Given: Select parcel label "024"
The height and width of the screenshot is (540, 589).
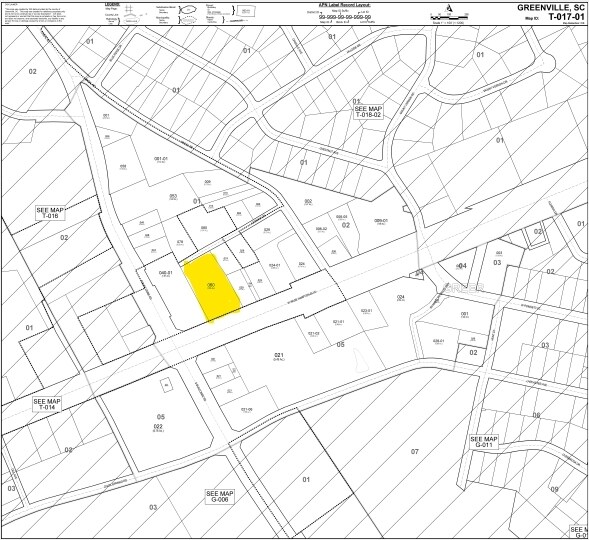Looking at the screenshot, I should point(400,297).
